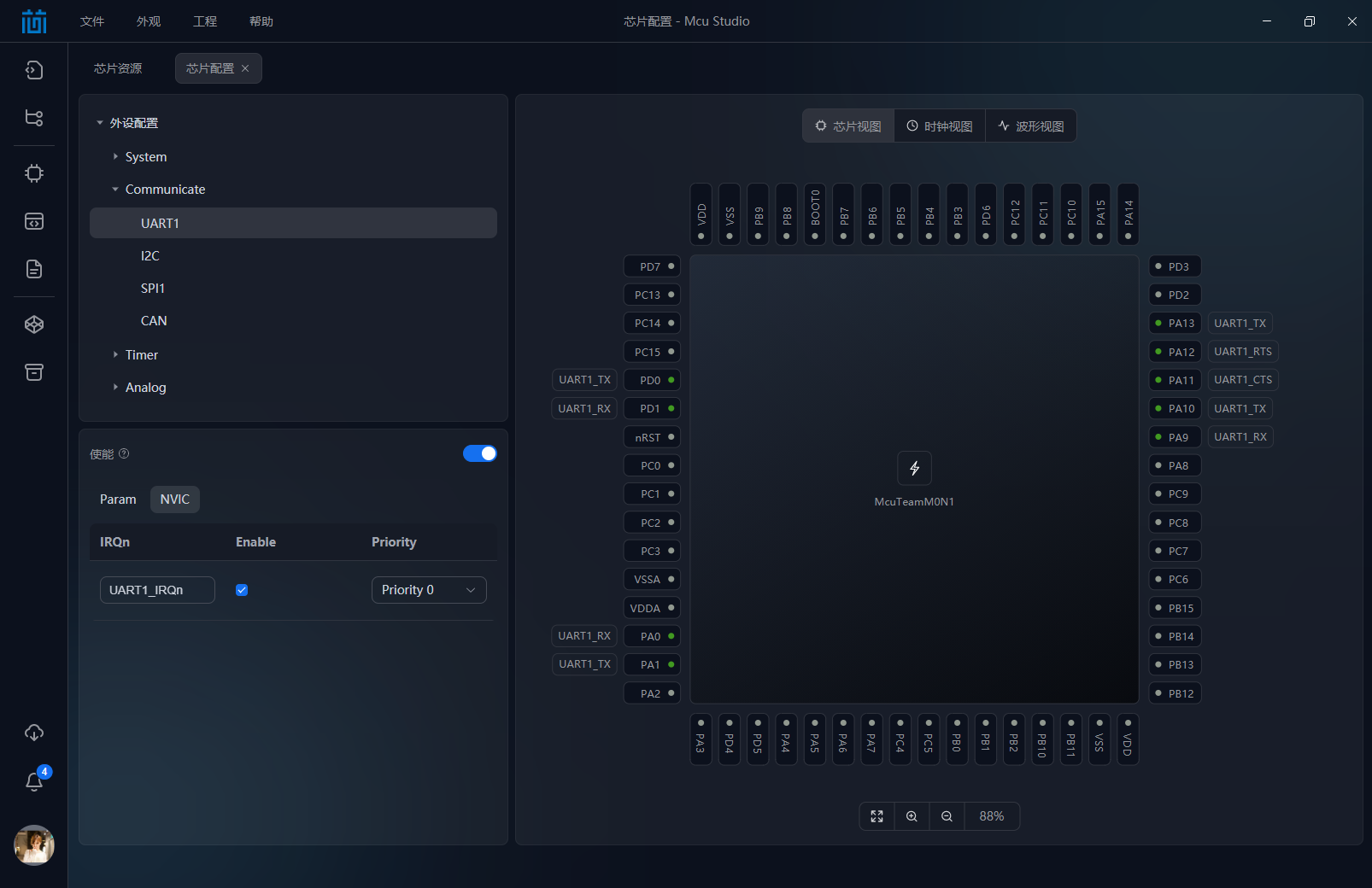The image size is (1372, 888).
Task: Zoom in using the magnifier plus icon
Action: coord(912,816)
